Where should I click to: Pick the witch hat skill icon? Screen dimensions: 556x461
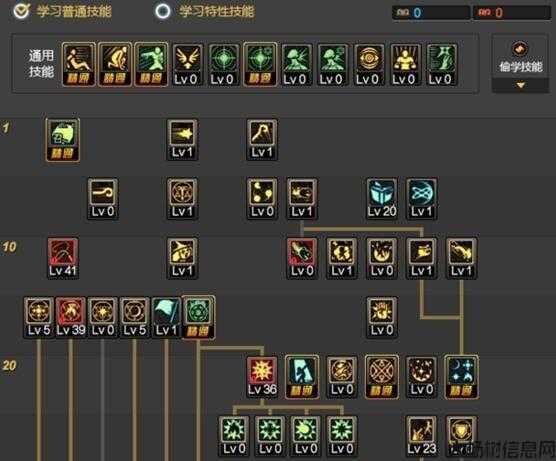[182, 258]
